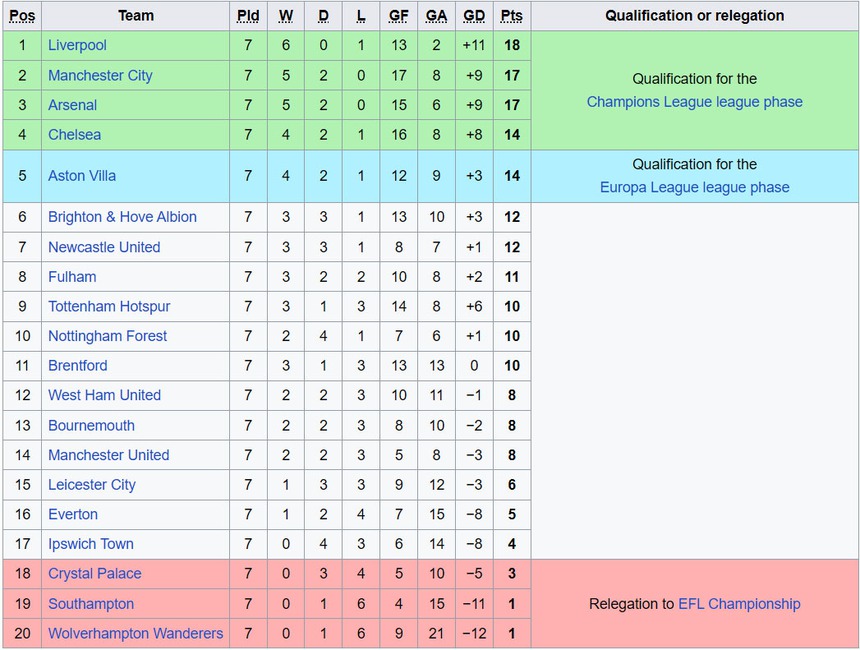Open Aston Villa team link

(82, 176)
